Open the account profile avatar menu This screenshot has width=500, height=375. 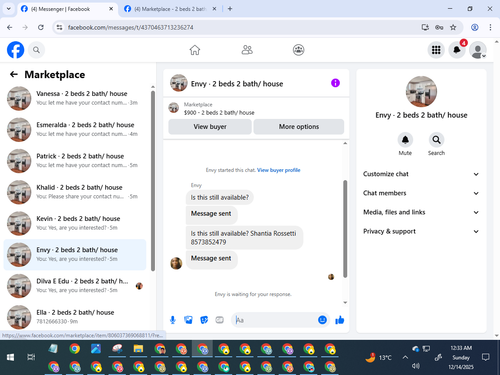click(x=477, y=50)
